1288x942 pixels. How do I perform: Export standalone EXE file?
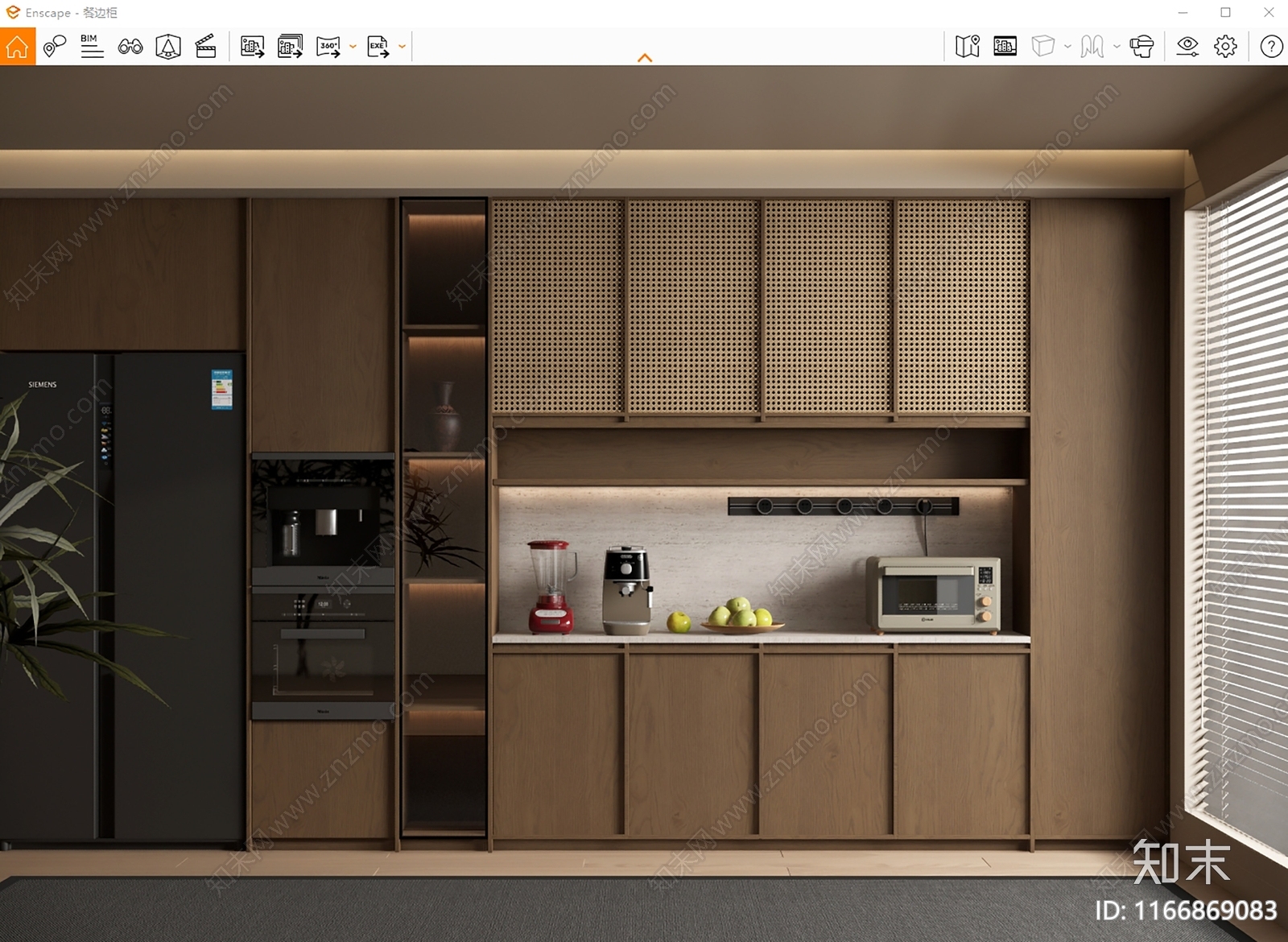[x=378, y=47]
